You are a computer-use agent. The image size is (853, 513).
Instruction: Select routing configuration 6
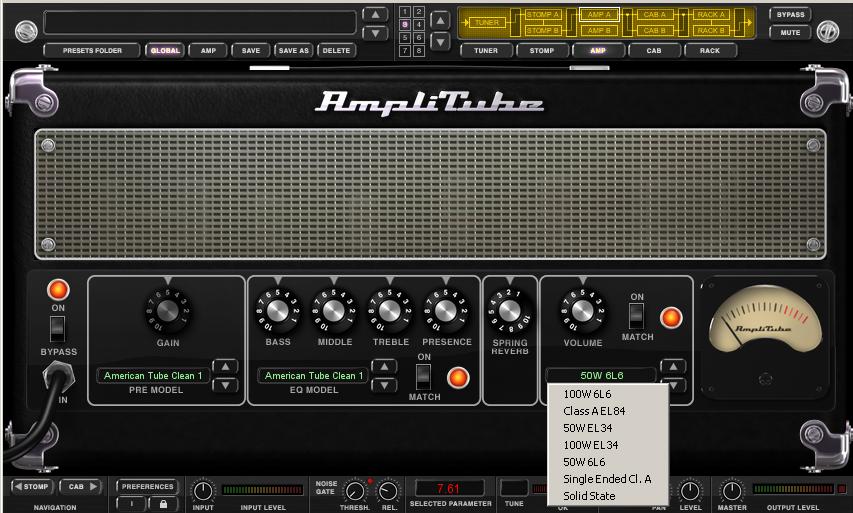coord(418,38)
